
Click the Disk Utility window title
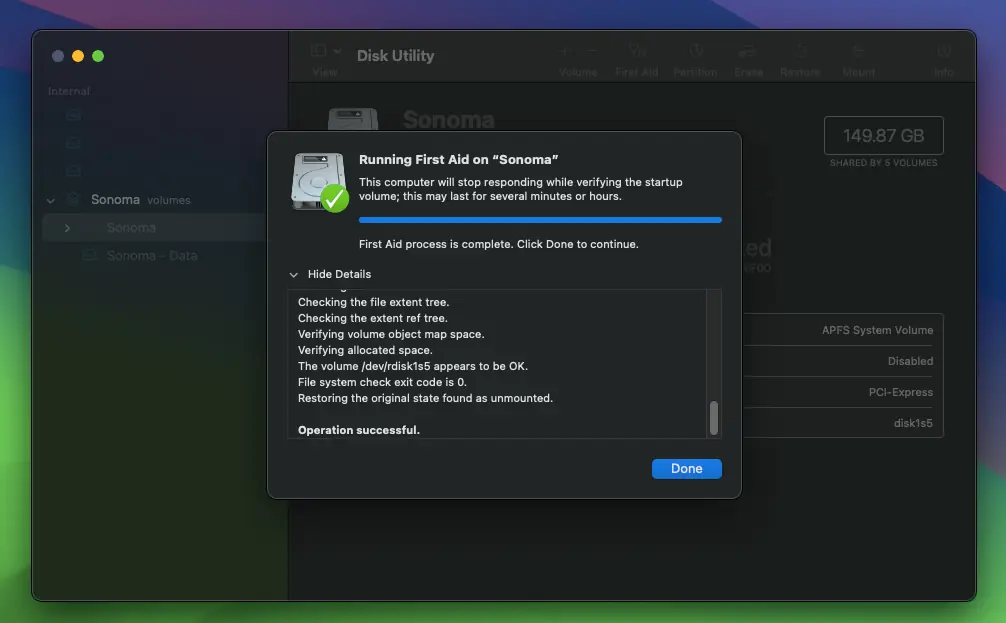coord(395,55)
